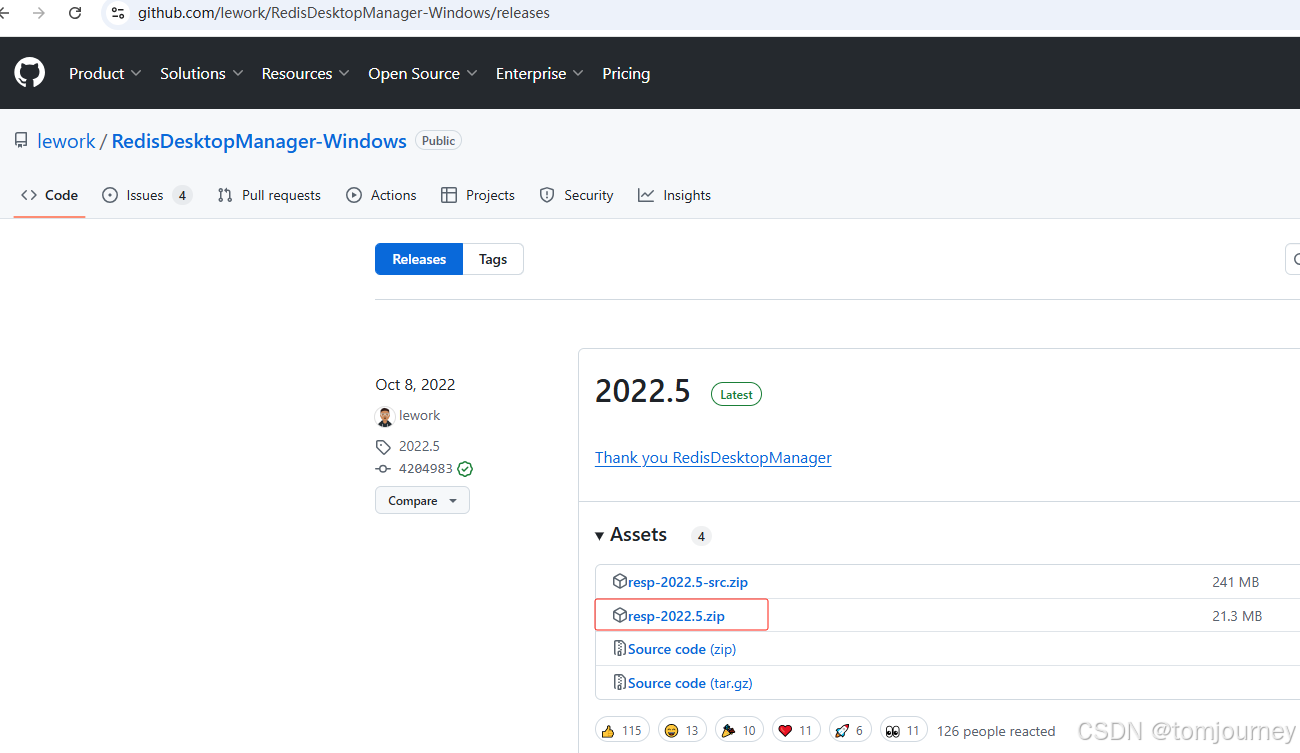Click the Public visibility badge

438,141
